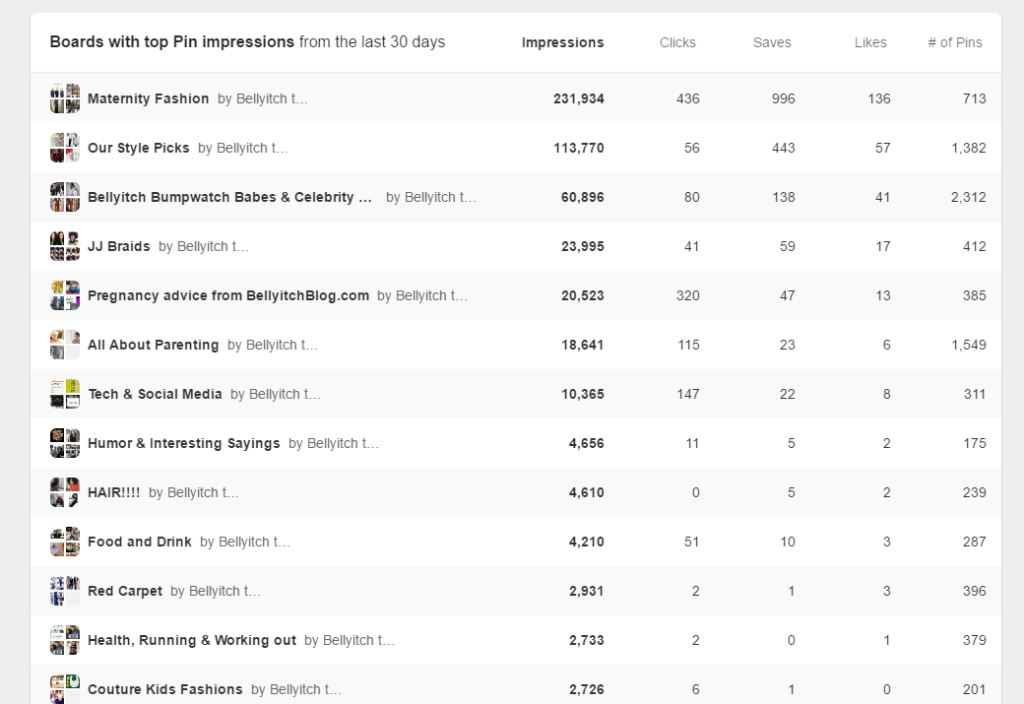Sort boards by Clicks column header
This screenshot has height=704, width=1024.
point(677,42)
